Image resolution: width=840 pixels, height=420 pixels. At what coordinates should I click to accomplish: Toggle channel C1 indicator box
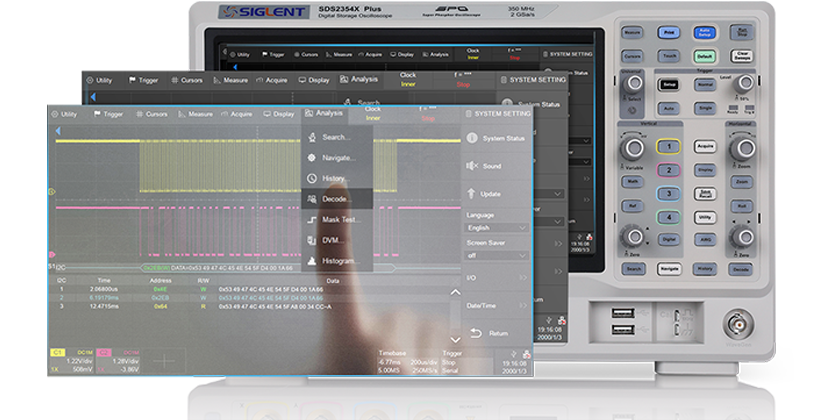pos(58,354)
